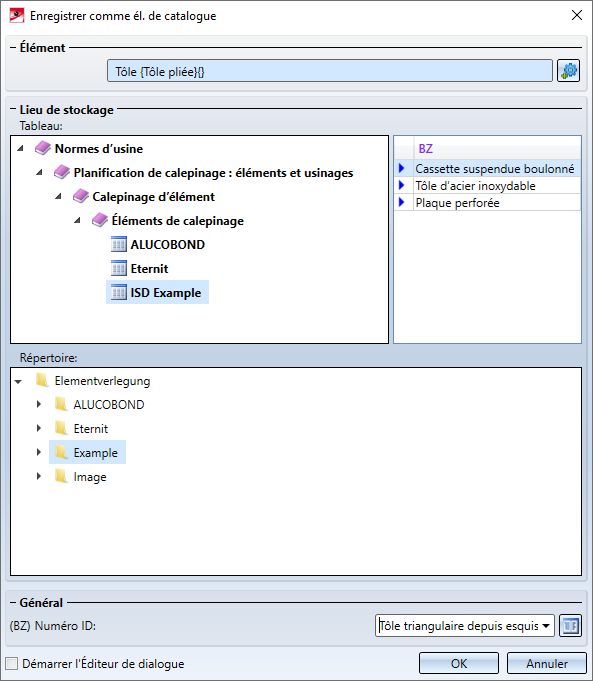
Task: Select Éléments de calepinage tree label
Action: (x=177, y=221)
